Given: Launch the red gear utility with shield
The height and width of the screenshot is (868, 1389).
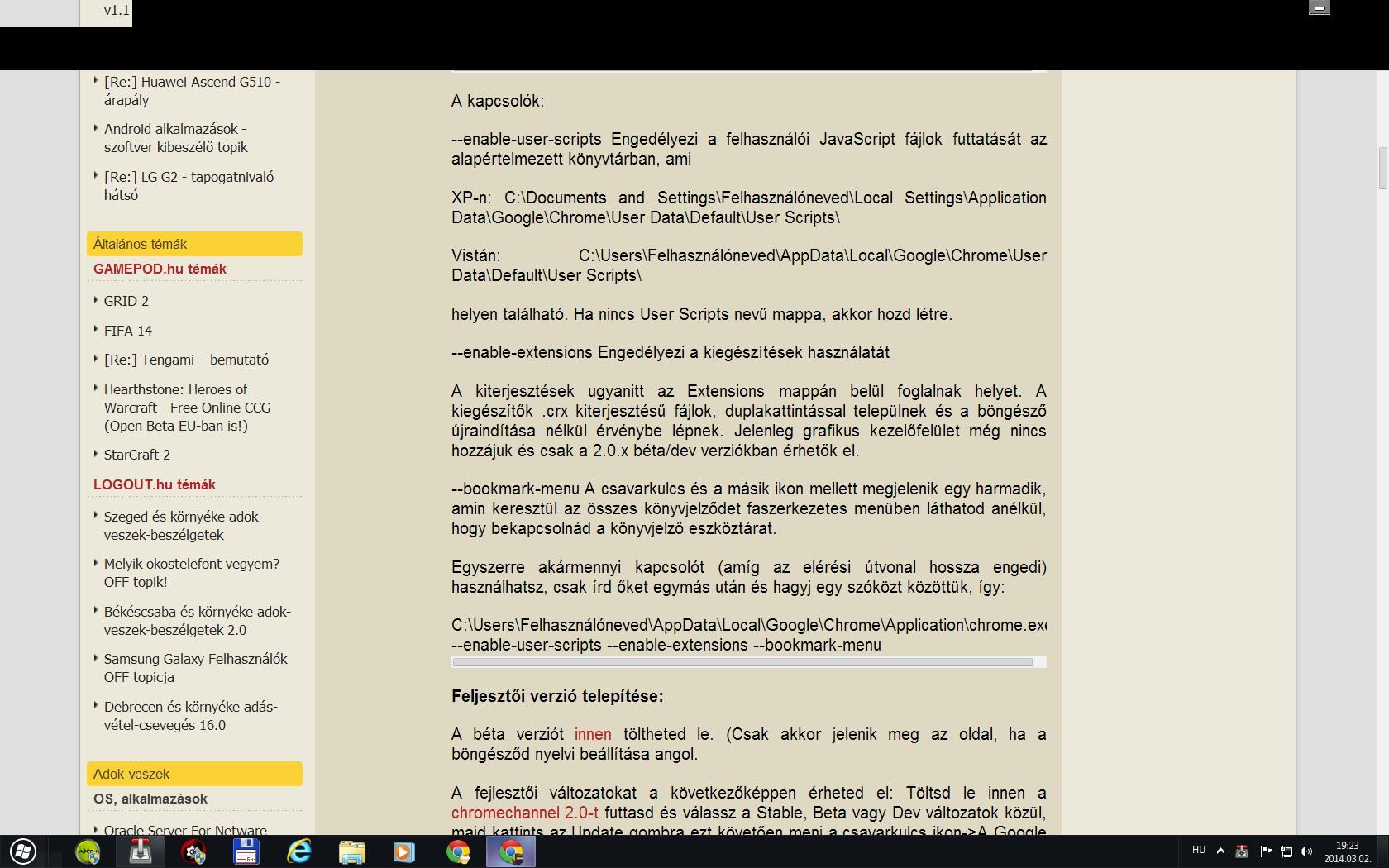Looking at the screenshot, I should coord(193,851).
